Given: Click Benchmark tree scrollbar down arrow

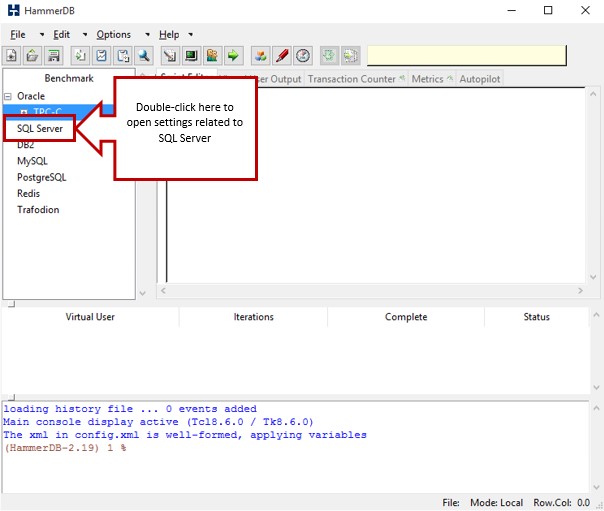Looking at the screenshot, I should [142, 293].
